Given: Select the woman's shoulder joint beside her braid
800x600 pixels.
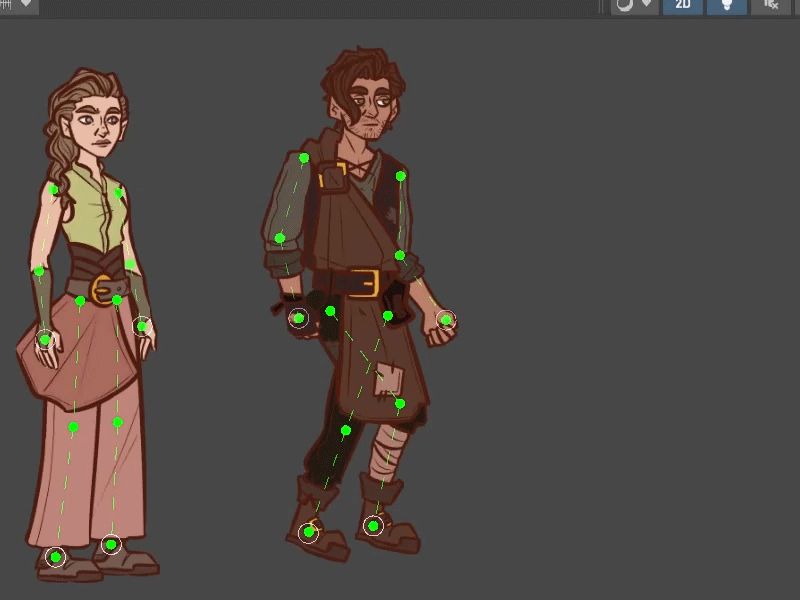Looking at the screenshot, I should (x=54, y=190).
